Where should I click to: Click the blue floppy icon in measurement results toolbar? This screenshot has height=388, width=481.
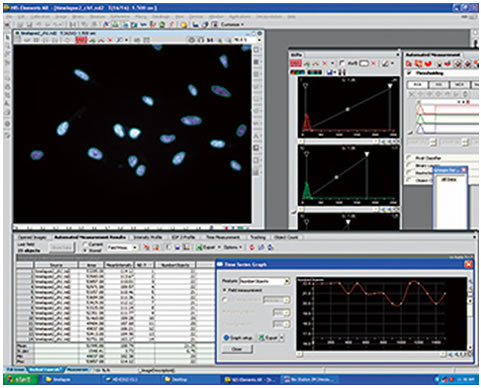point(177,247)
